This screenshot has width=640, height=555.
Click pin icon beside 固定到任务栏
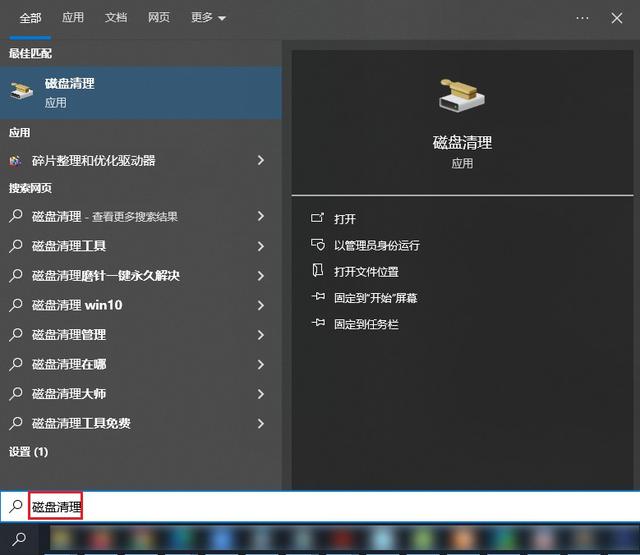pos(318,323)
